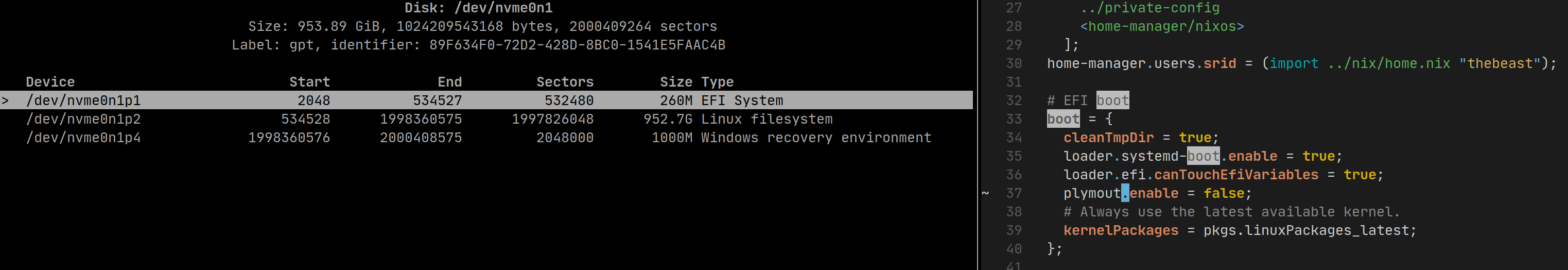Click the Size column header
The image size is (1568, 270).
click(x=676, y=82)
